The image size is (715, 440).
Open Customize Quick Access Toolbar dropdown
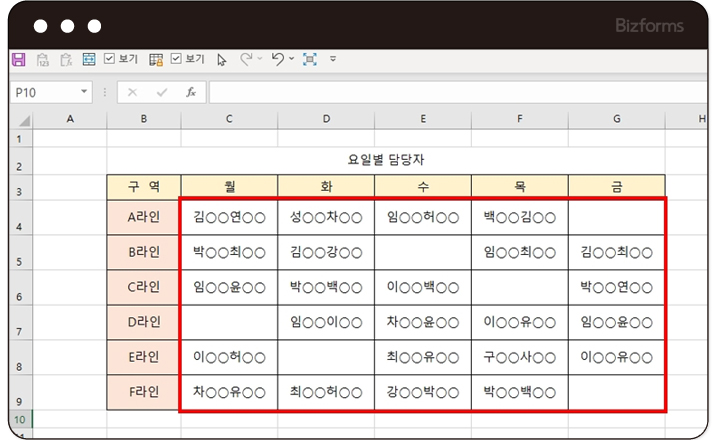pos(333,59)
